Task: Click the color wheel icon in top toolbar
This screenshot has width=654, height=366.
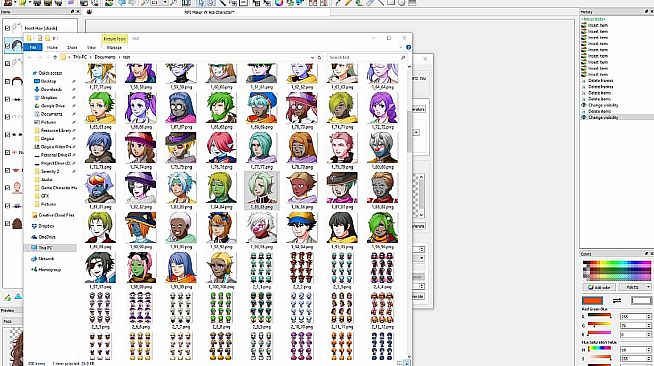Action: pos(279,3)
